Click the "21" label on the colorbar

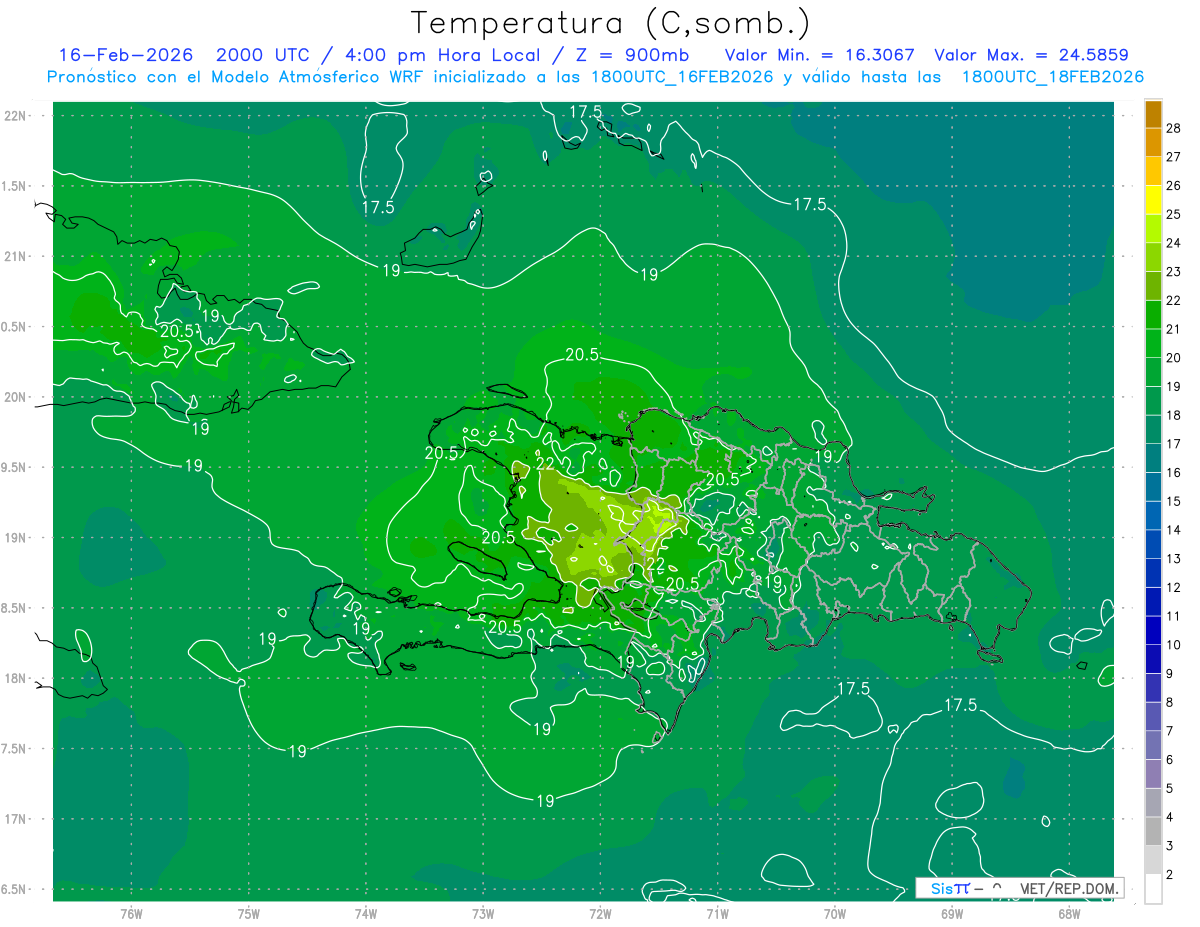tap(1174, 329)
